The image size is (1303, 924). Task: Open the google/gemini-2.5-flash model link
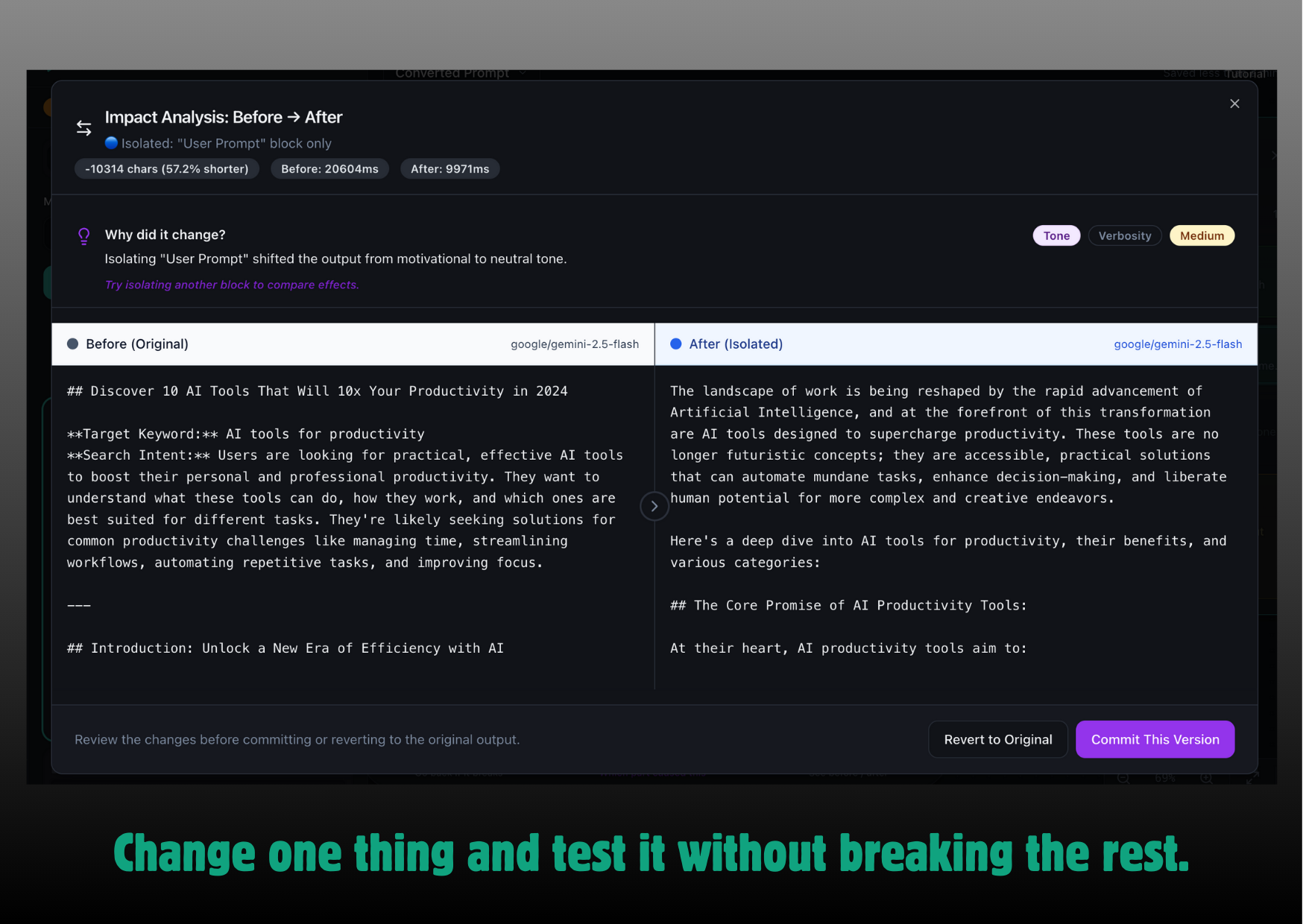(x=1177, y=344)
